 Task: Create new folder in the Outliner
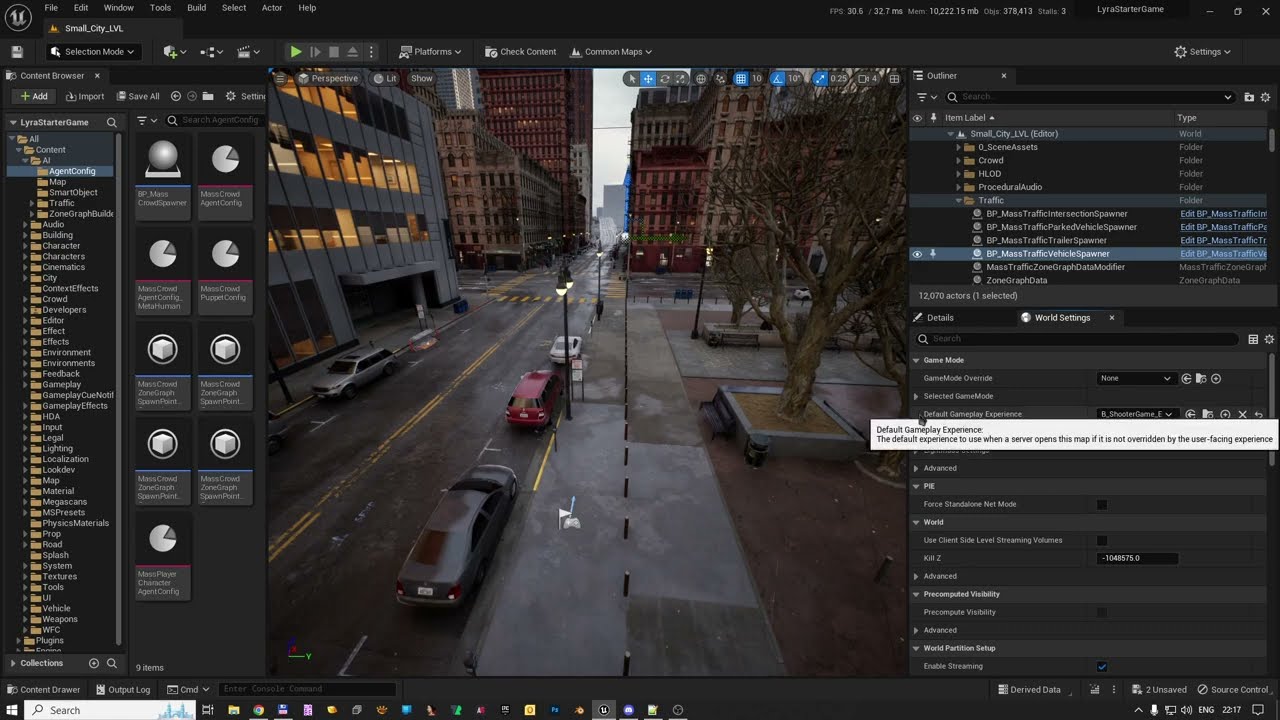[1249, 97]
